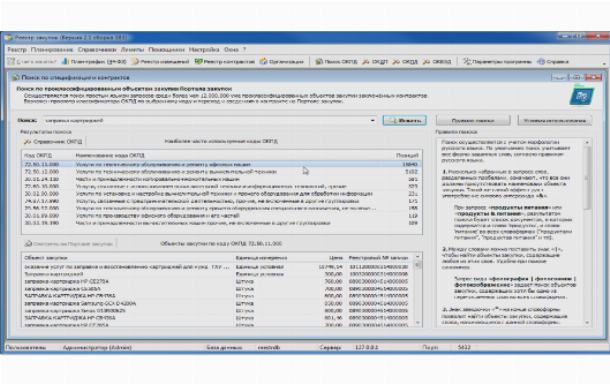This screenshot has height=384, width=610.
Task: Click the 'Администратор (Admin)' status bar entry
Action: pos(97,347)
